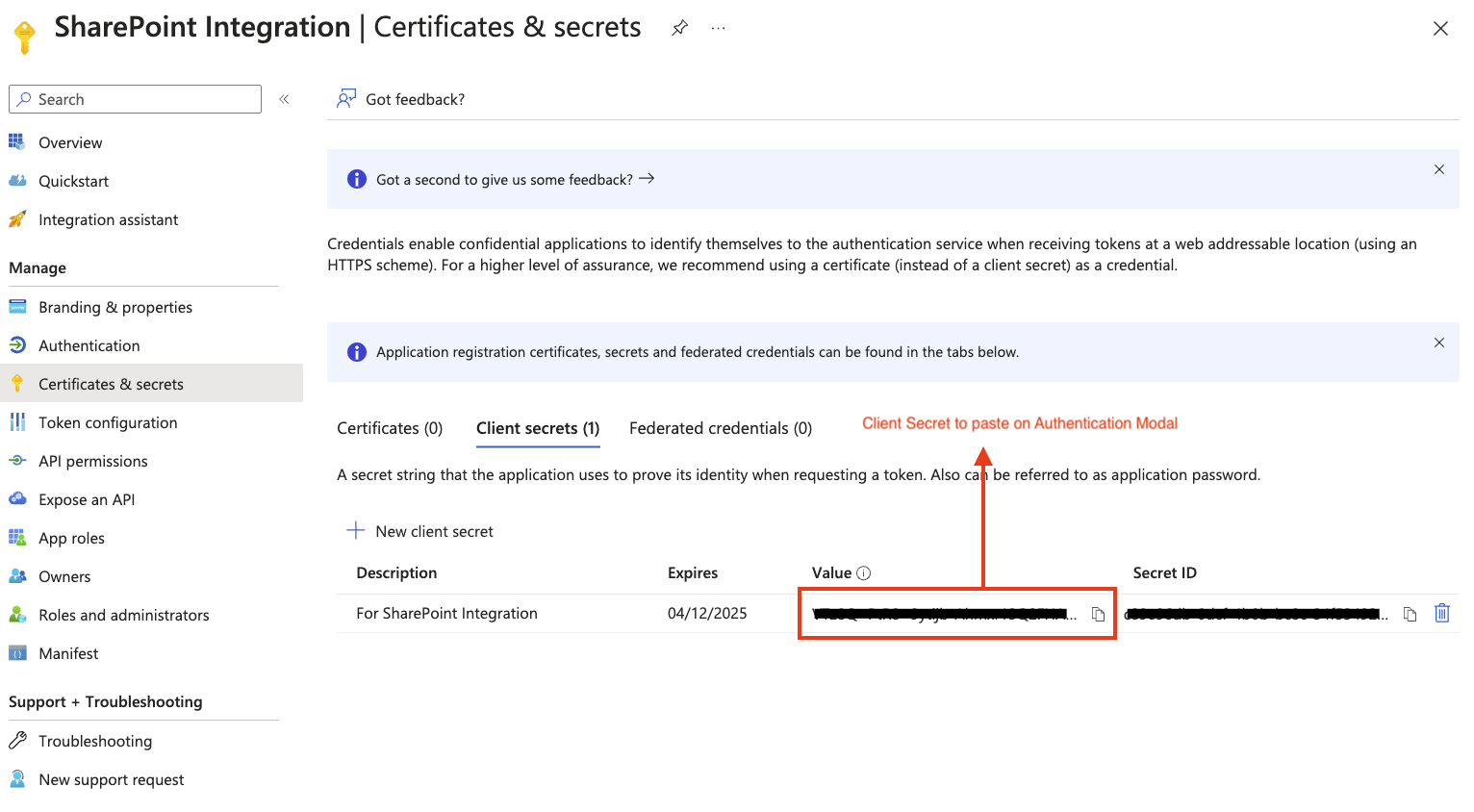The image size is (1474, 812).
Task: Copy the client secret Value to clipboard
Action: [x=1098, y=614]
